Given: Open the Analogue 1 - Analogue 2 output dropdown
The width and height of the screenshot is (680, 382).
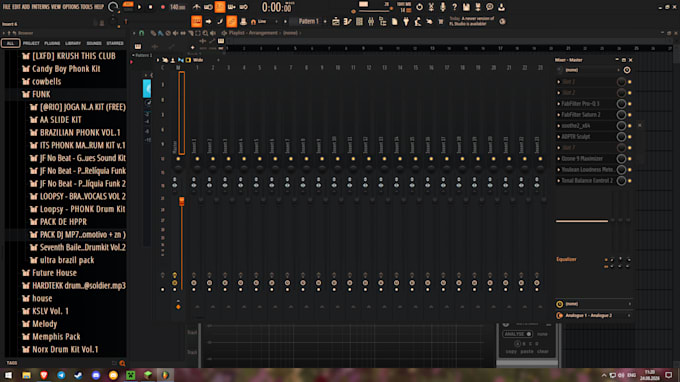Looking at the screenshot, I should [593, 315].
